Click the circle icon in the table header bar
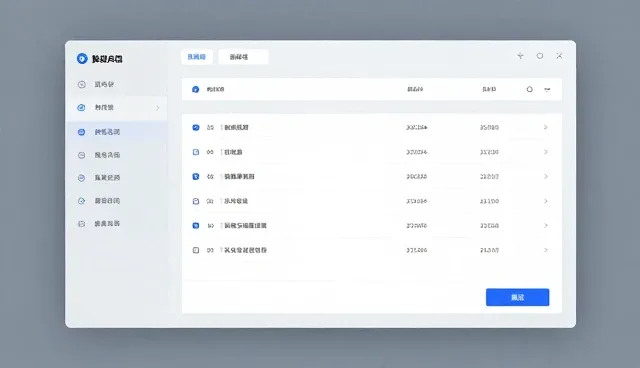 click(529, 89)
